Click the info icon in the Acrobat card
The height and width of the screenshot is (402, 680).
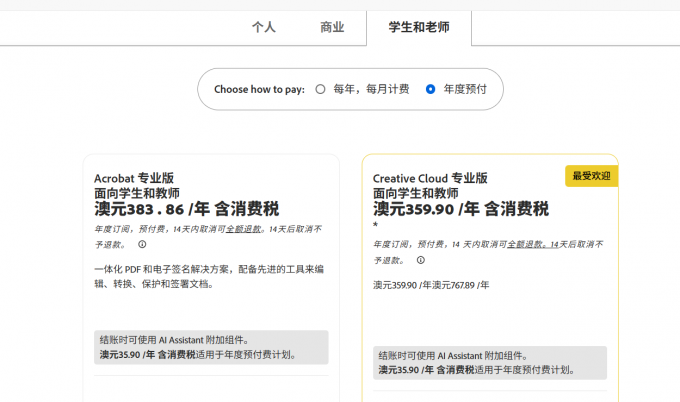click(142, 244)
